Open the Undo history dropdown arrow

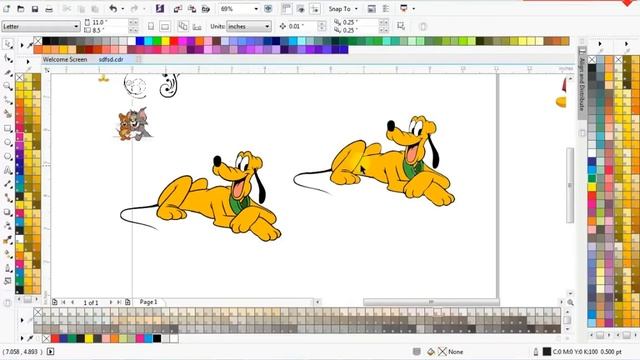pyautogui.click(x=122, y=9)
